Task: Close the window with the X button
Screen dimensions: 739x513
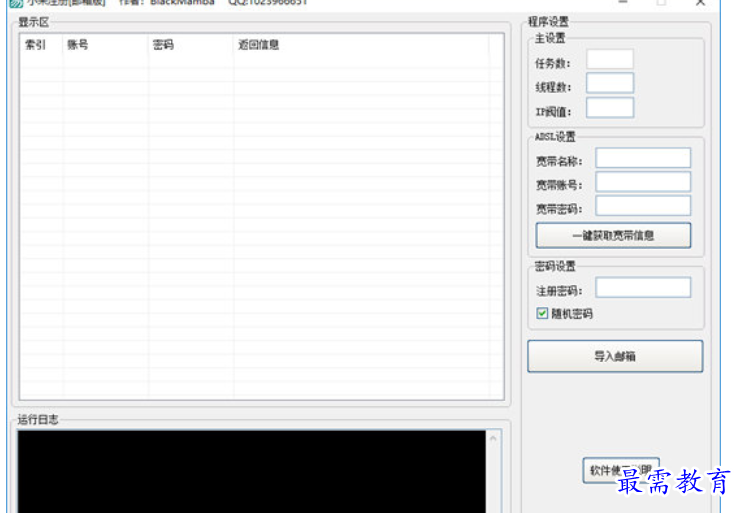Action: [x=700, y=3]
